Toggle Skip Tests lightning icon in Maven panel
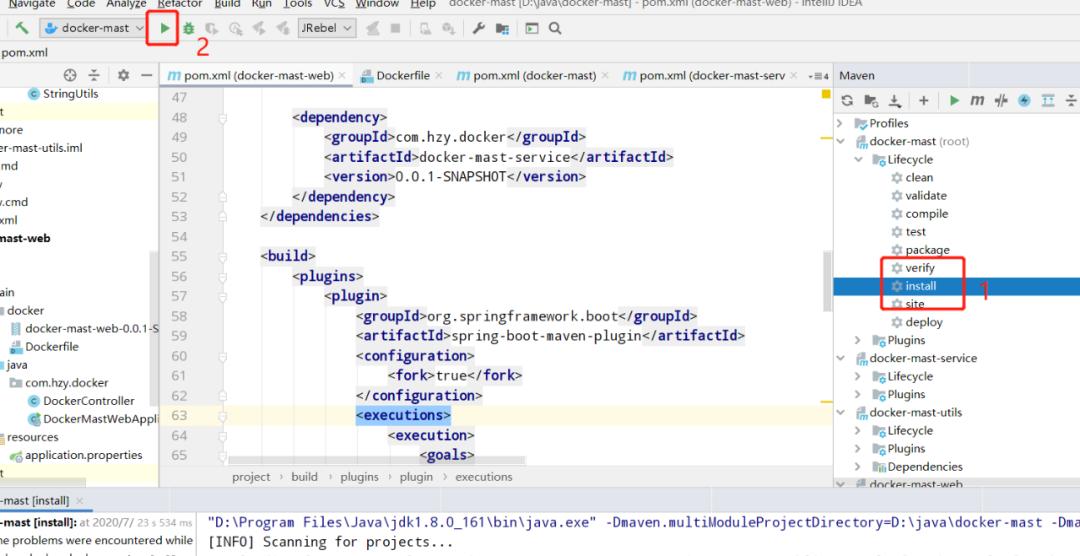 click(1024, 101)
